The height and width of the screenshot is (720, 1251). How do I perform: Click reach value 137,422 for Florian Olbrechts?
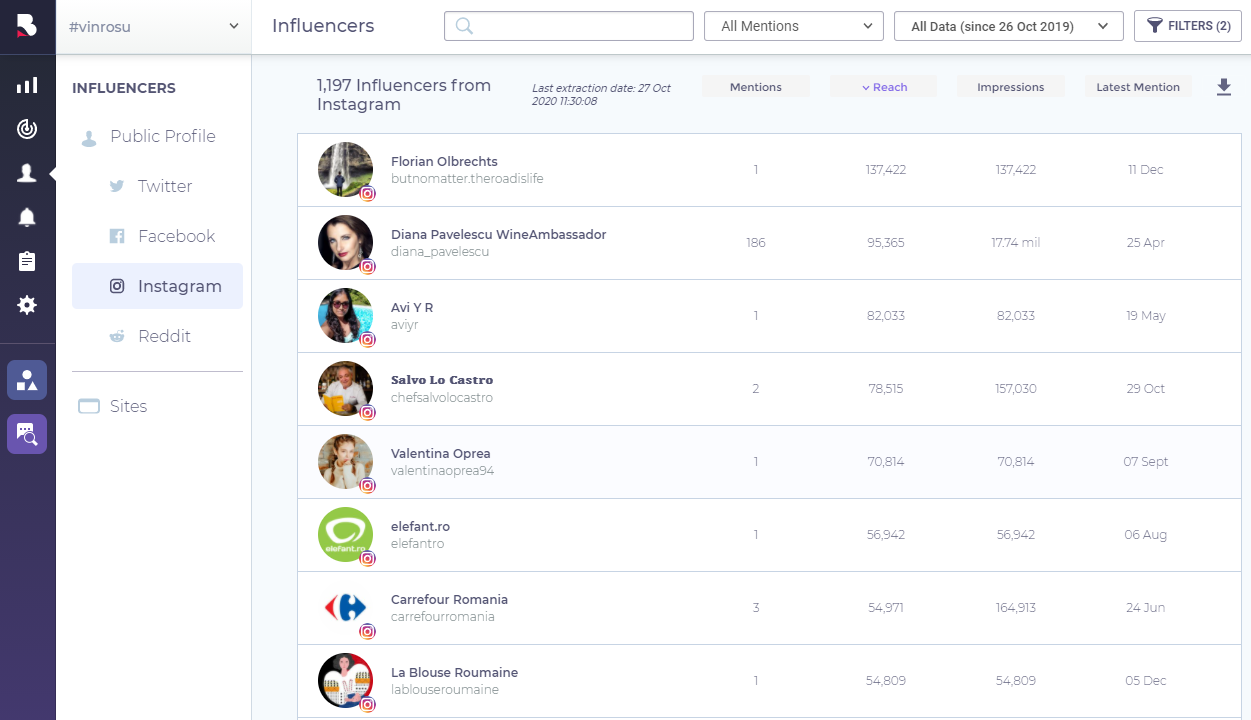pyautogui.click(x=886, y=170)
